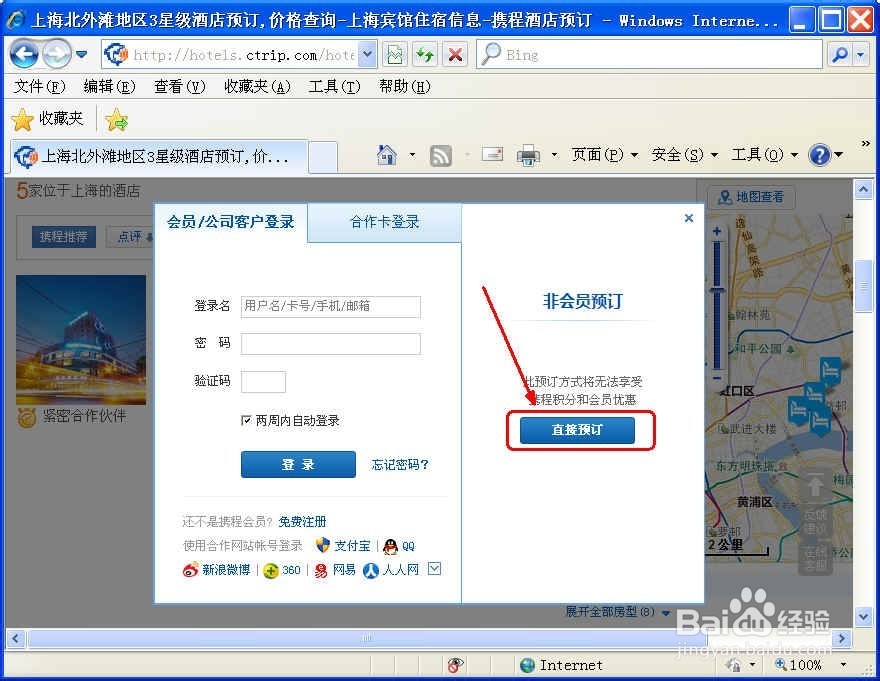Open search provider options dropdown
Viewport: 880px width, 681px height.
point(860,54)
